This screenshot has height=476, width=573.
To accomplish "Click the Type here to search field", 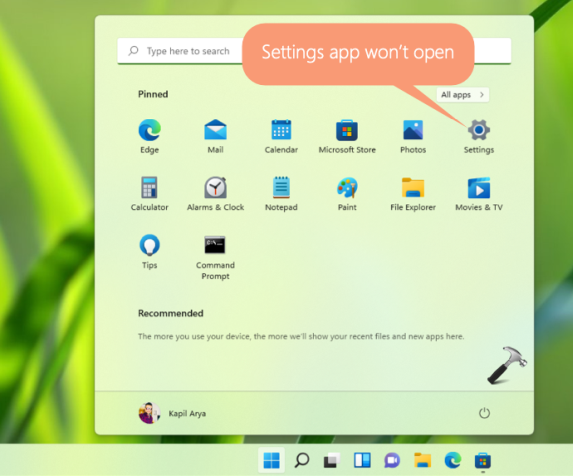I will (x=314, y=51).
